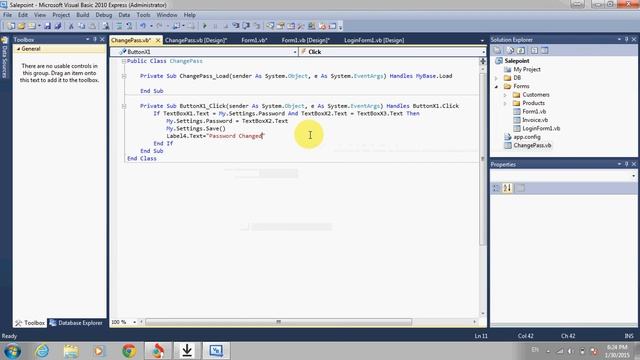
Task: Open the Debug menu
Action: click(104, 15)
